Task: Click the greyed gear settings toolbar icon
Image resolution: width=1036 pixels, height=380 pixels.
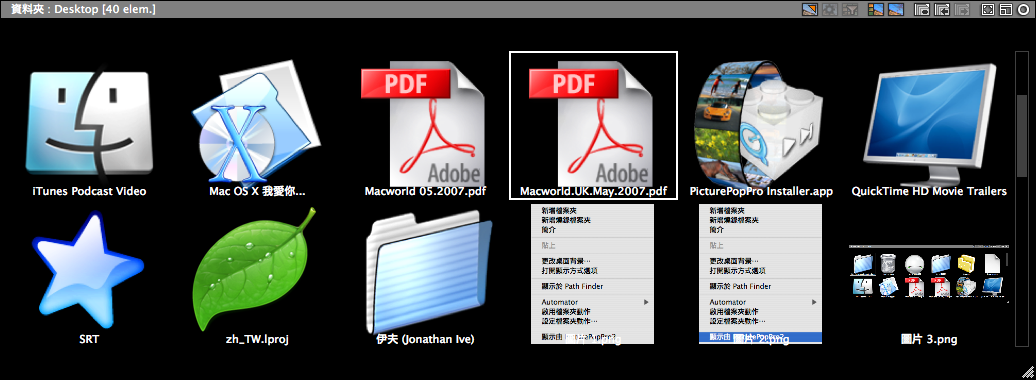Action: coord(830,9)
